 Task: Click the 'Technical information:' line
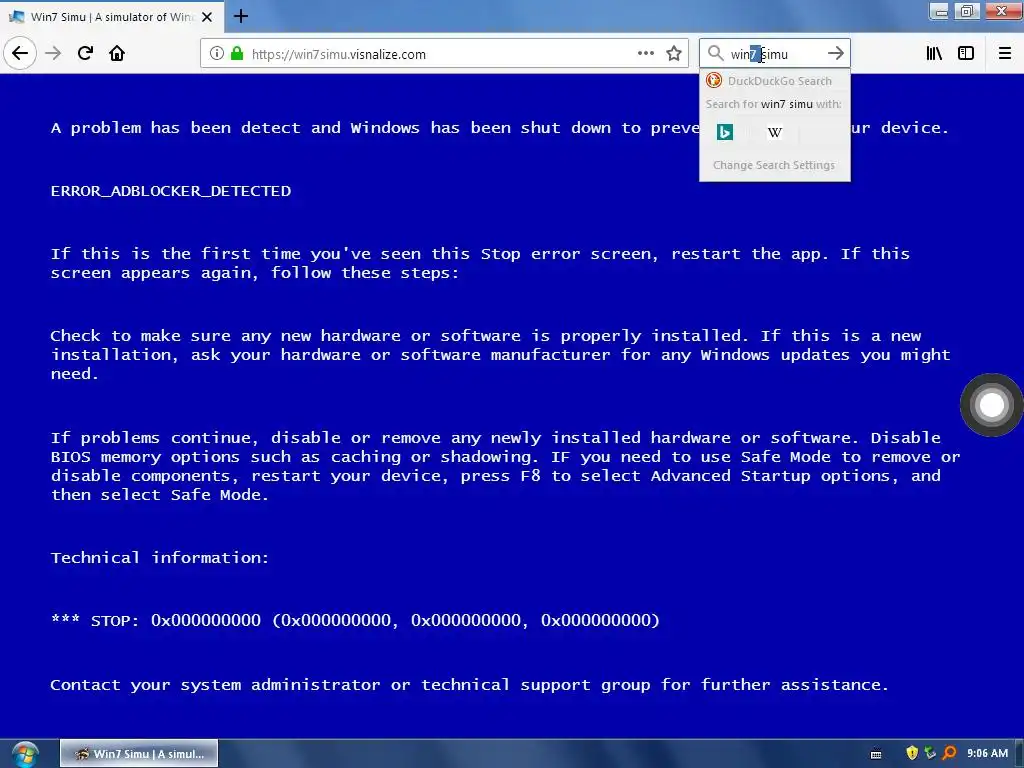coord(160,558)
